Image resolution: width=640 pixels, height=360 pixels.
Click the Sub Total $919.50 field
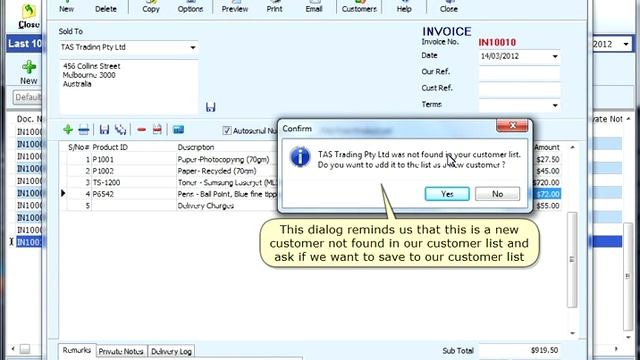(x=519, y=351)
